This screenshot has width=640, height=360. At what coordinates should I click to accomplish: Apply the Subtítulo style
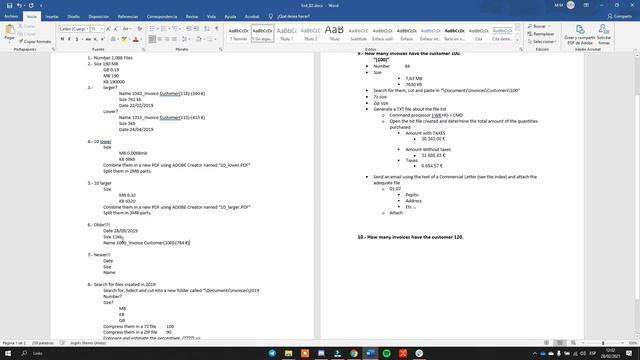[x=358, y=33]
